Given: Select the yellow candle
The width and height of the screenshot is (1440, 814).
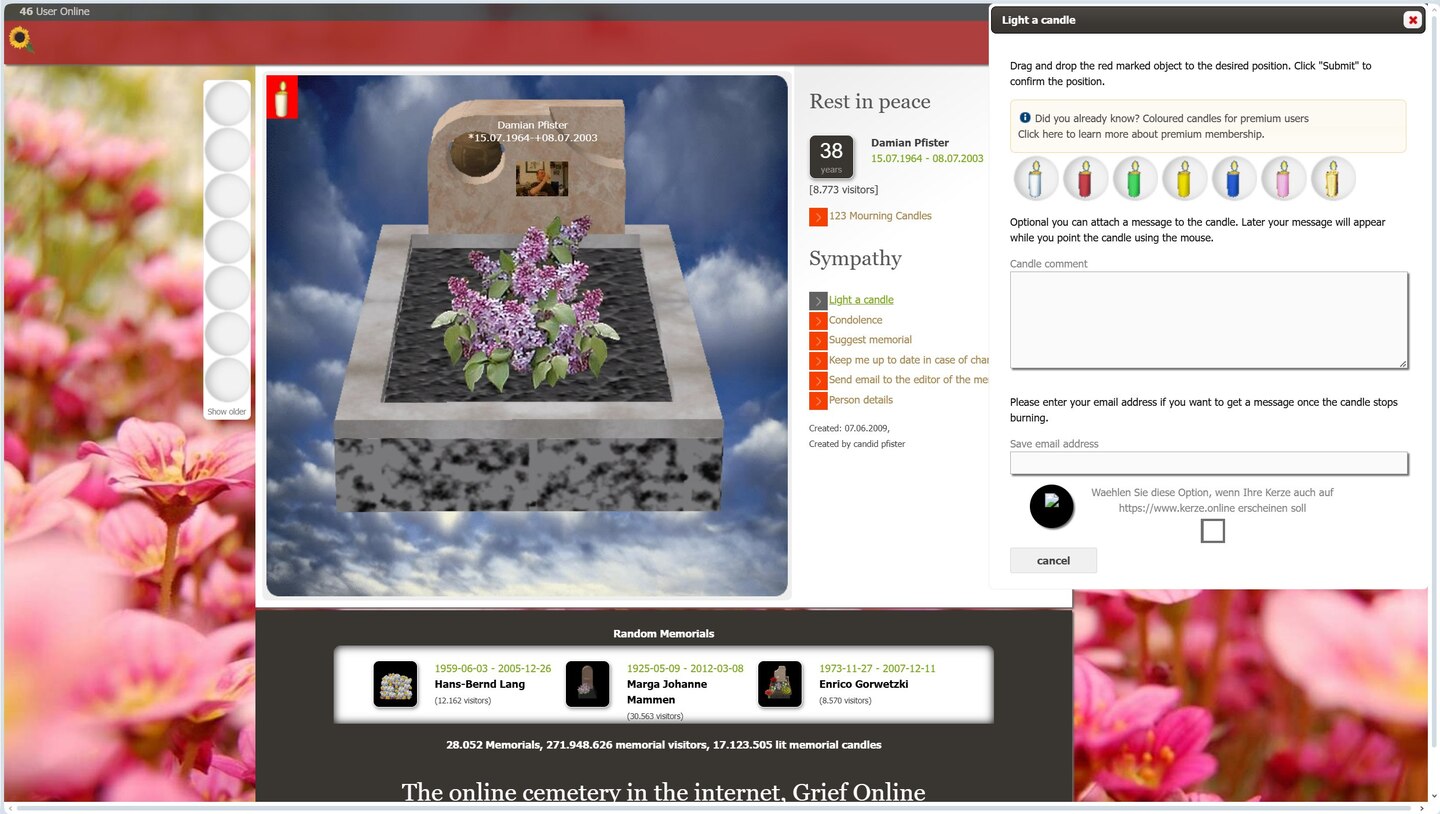Looking at the screenshot, I should [1184, 179].
